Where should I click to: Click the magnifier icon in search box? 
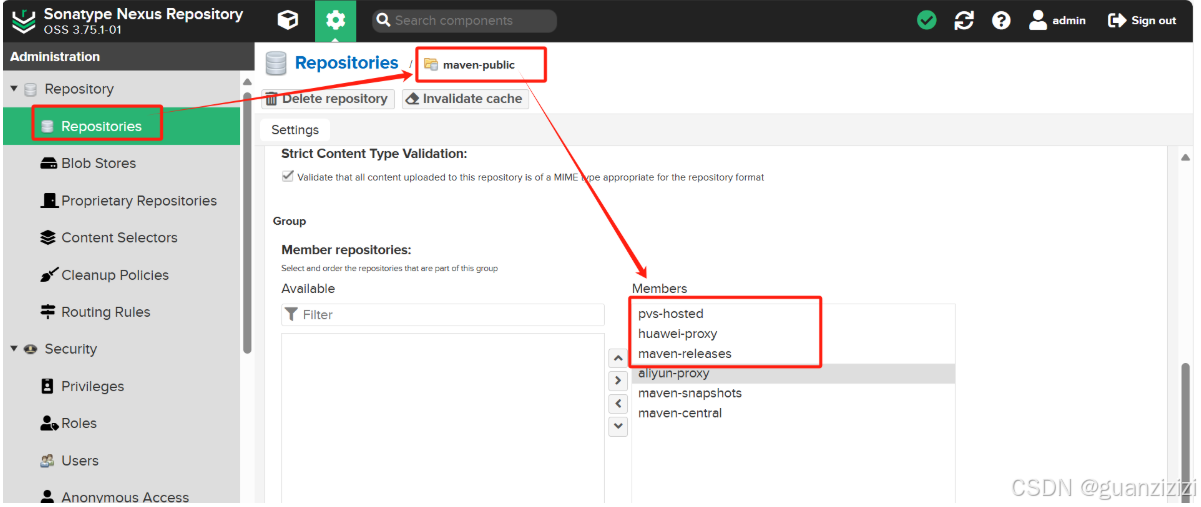383,20
